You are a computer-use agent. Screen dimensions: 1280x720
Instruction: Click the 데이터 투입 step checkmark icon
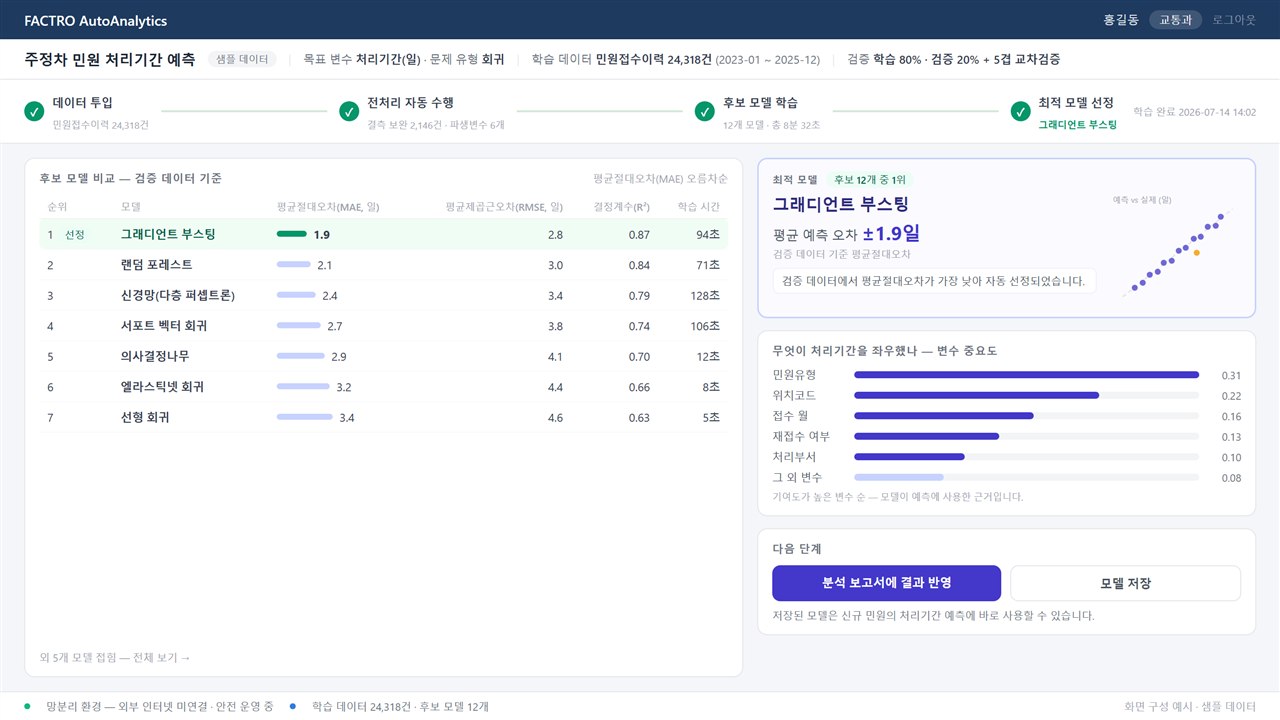tap(34, 111)
